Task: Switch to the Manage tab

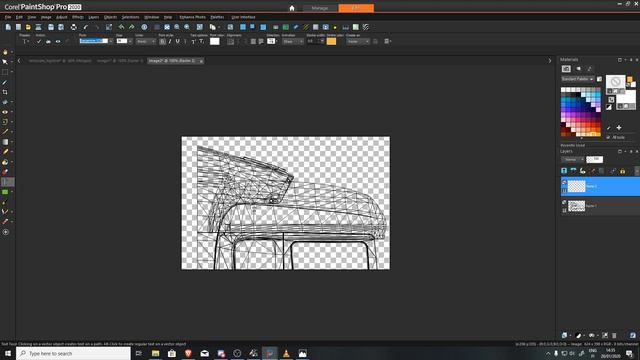Action: pyautogui.click(x=320, y=8)
